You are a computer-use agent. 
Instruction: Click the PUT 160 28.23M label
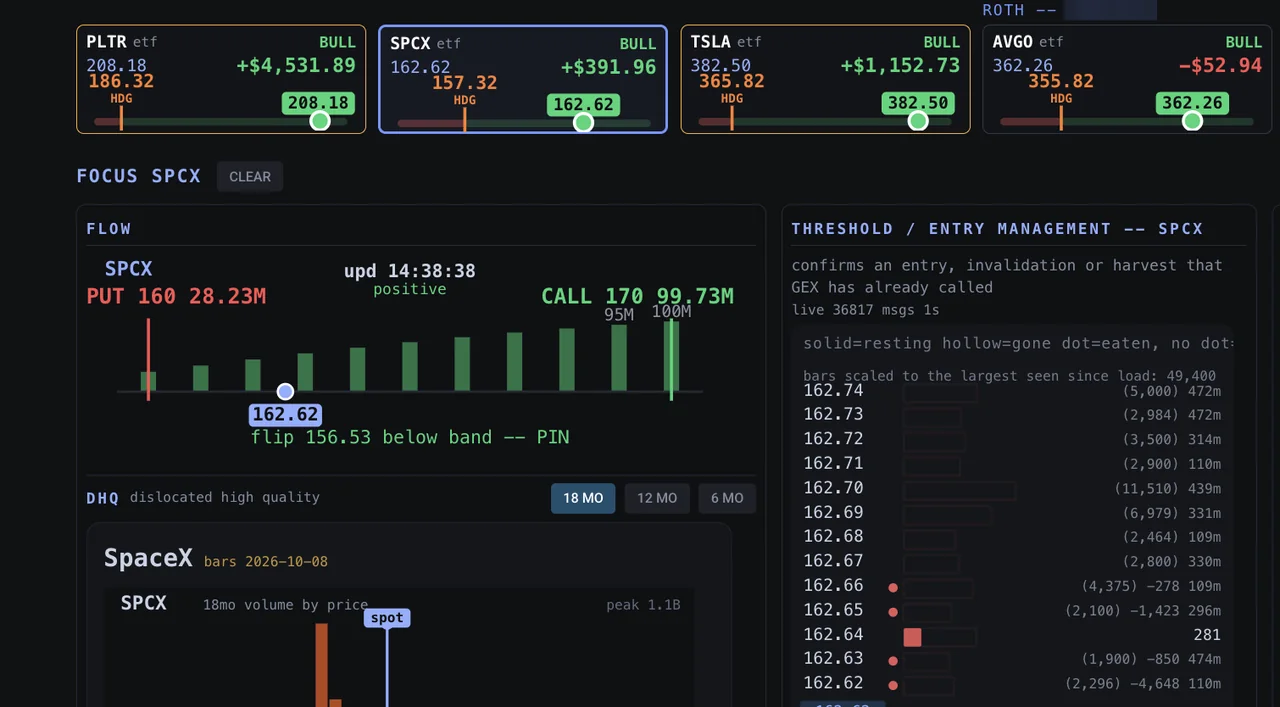pyautogui.click(x=176, y=296)
